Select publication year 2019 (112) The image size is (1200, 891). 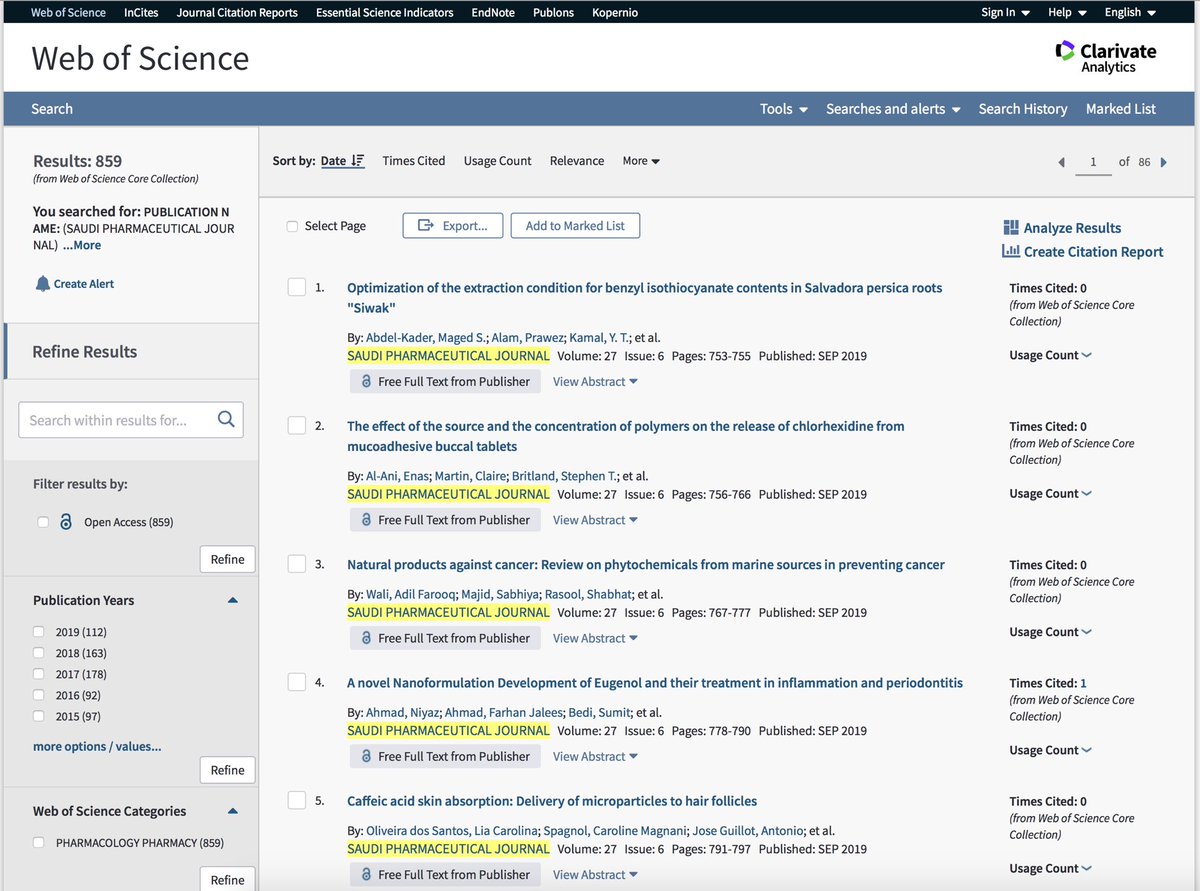pos(38,632)
